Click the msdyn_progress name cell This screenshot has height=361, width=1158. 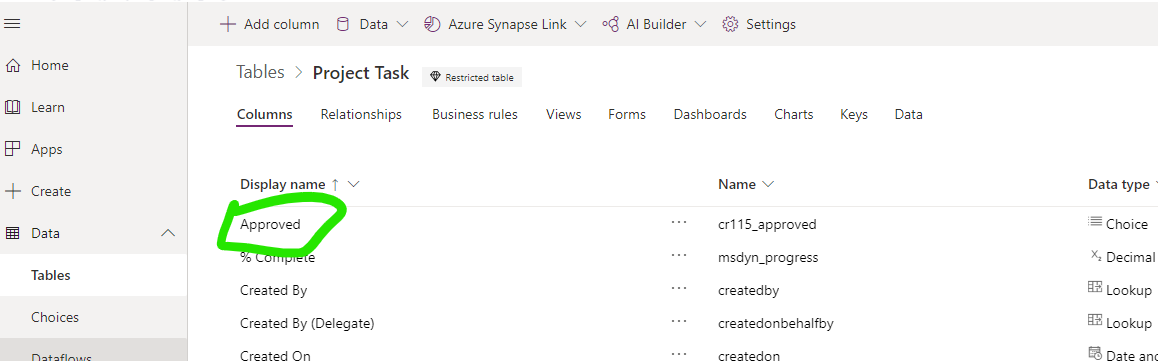[x=768, y=258]
